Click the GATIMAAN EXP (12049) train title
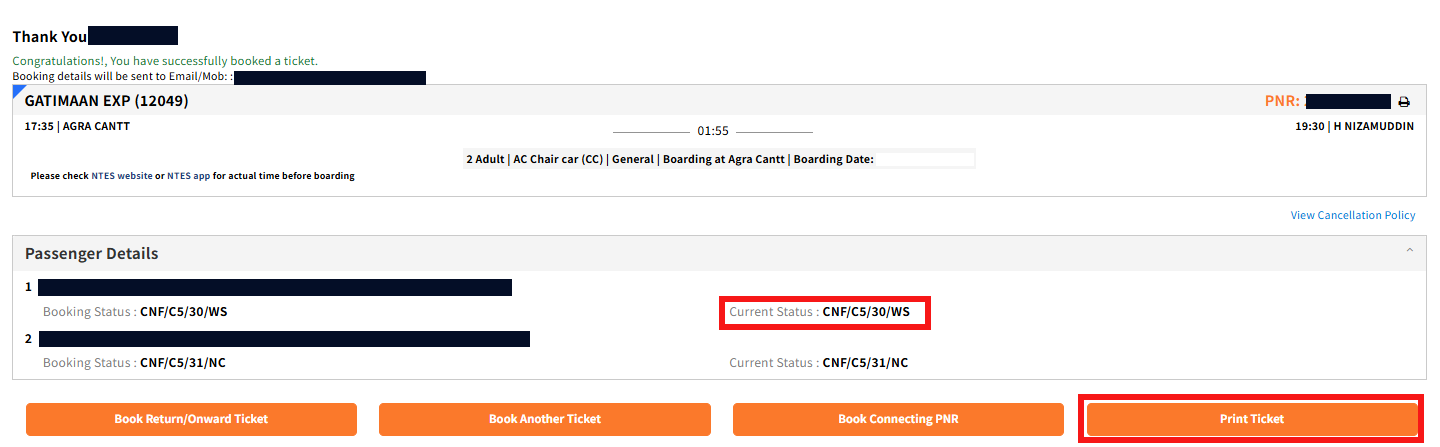 pos(107,101)
